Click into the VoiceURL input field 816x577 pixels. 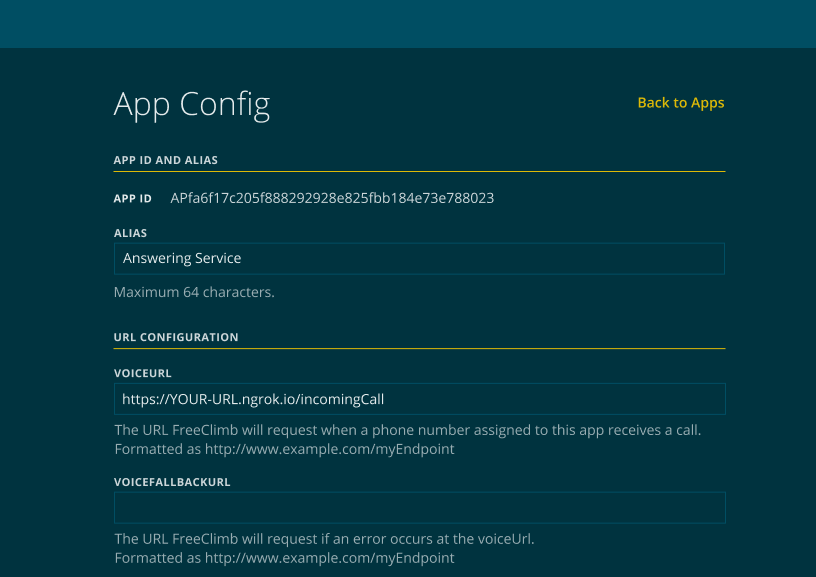[419, 399]
